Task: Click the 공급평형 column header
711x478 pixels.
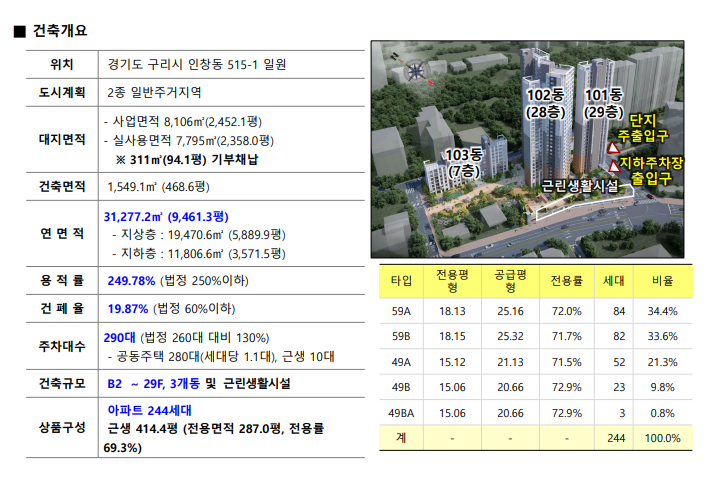Action: pyautogui.click(x=510, y=281)
